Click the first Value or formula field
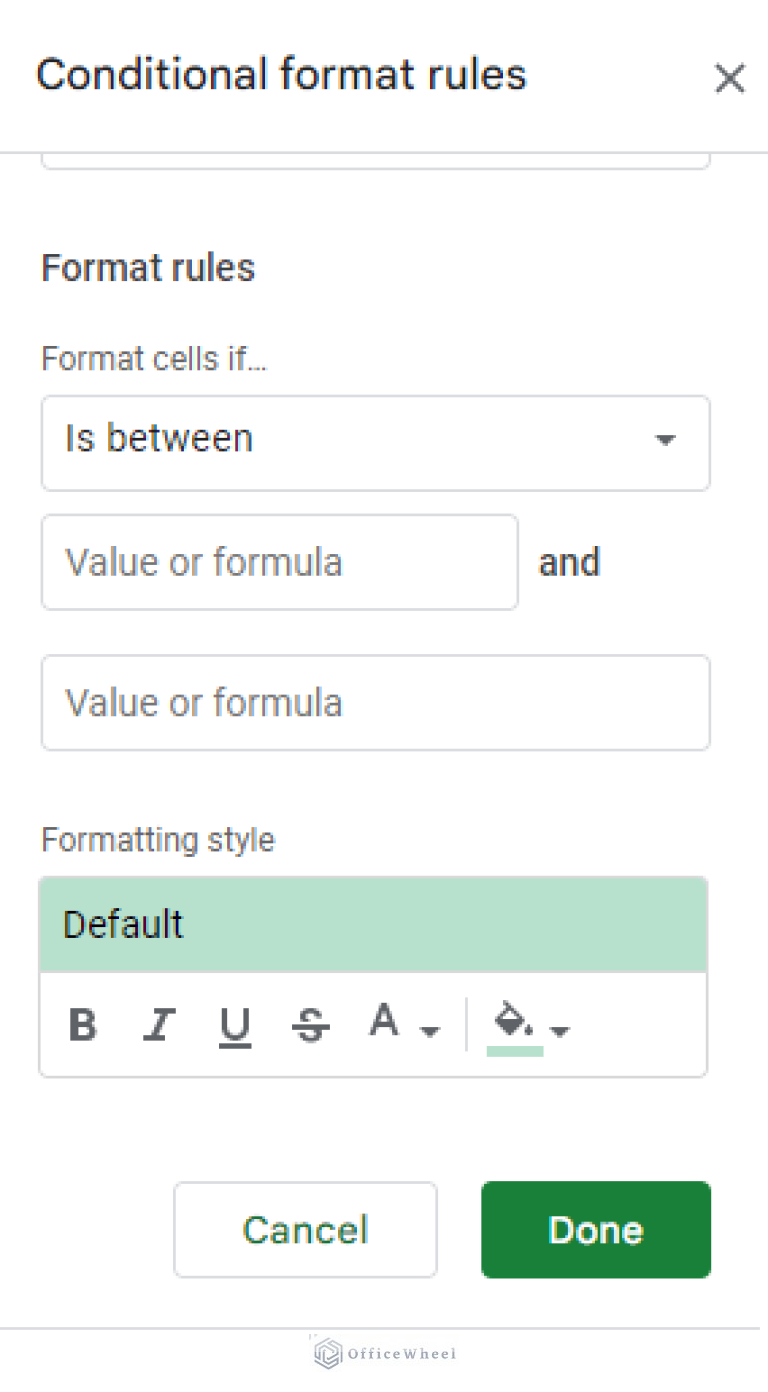Viewport: 768px width, 1392px height. (x=280, y=562)
